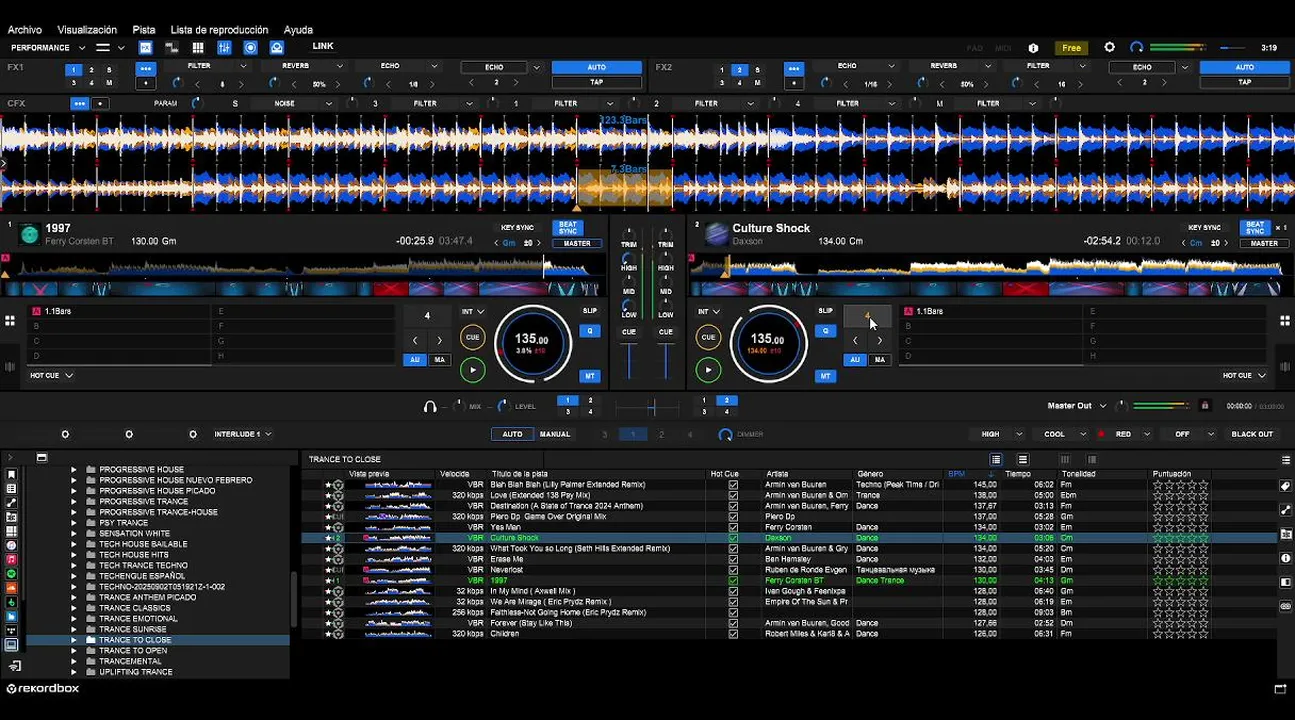Screen dimensions: 1295x720
Task: Click FX2 AUTO button
Action: [1244, 67]
